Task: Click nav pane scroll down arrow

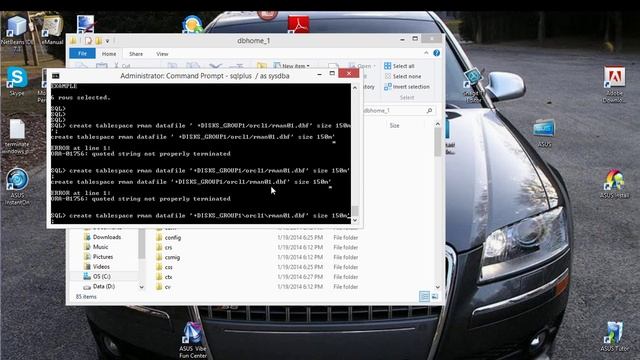Action: (x=142, y=287)
